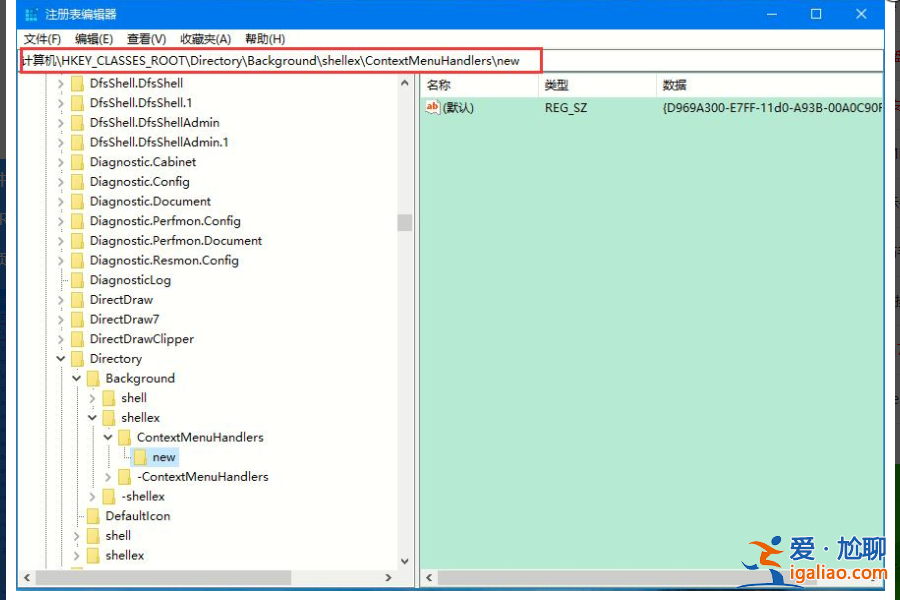This screenshot has width=900, height=600.
Task: Expand the -ContextMenuHandlers node
Action: 107,477
